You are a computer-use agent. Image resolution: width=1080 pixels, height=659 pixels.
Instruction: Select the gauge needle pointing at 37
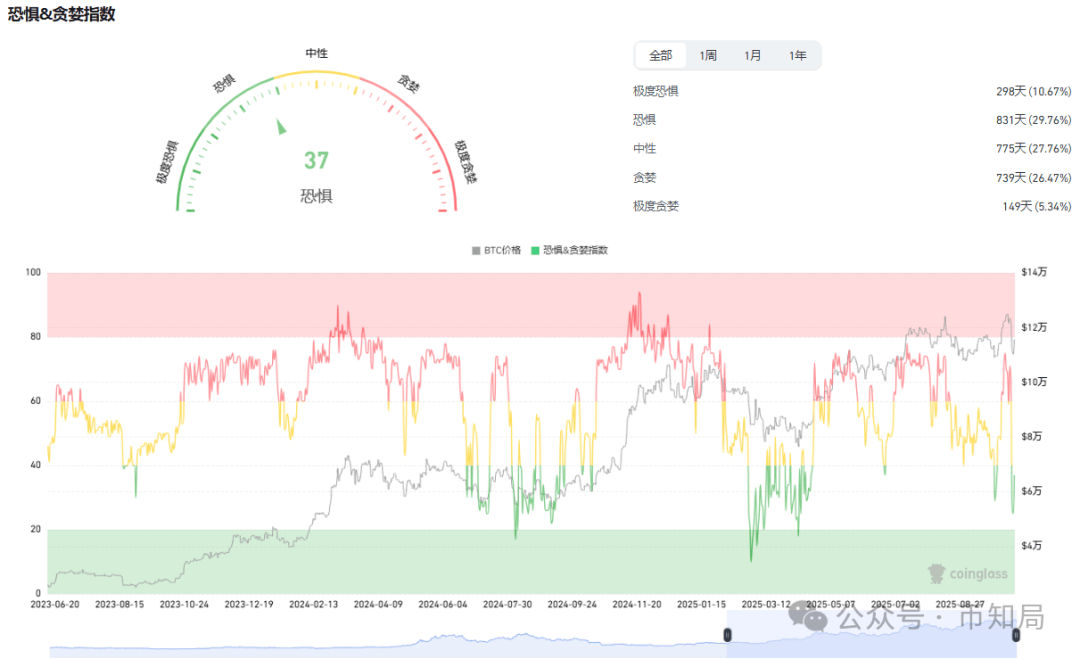[283, 127]
